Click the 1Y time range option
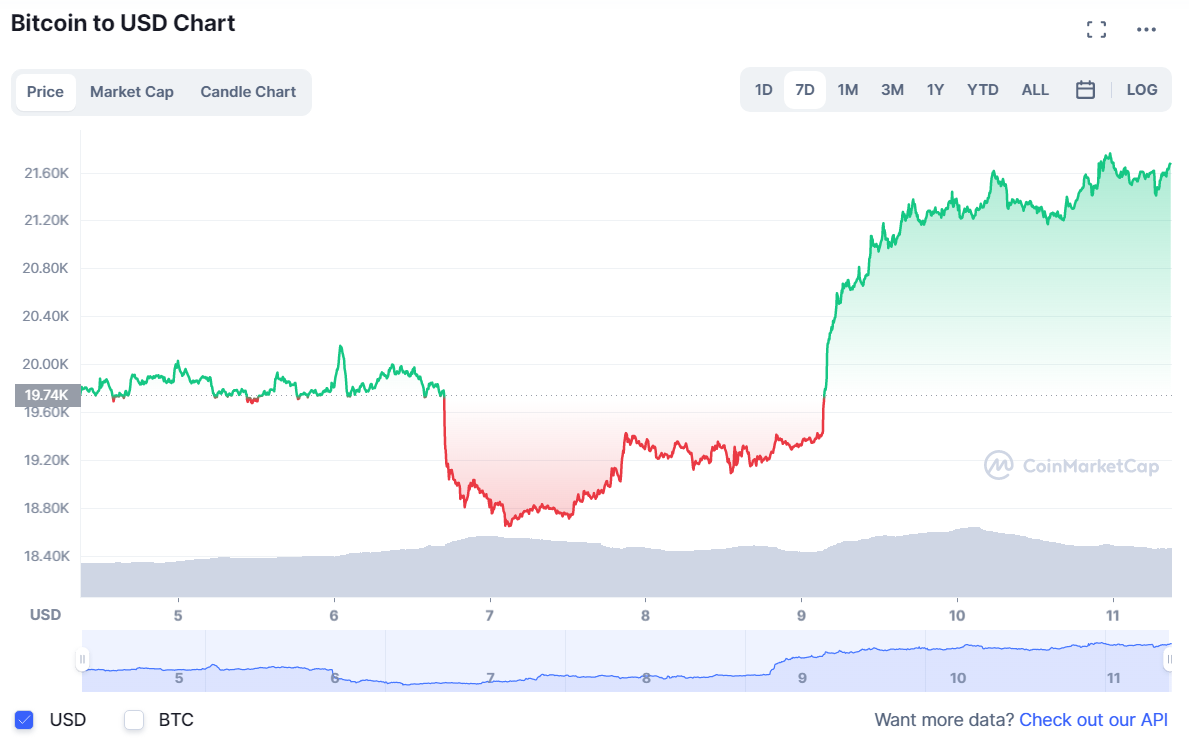Image resolution: width=1189 pixels, height=752 pixels. (x=935, y=89)
